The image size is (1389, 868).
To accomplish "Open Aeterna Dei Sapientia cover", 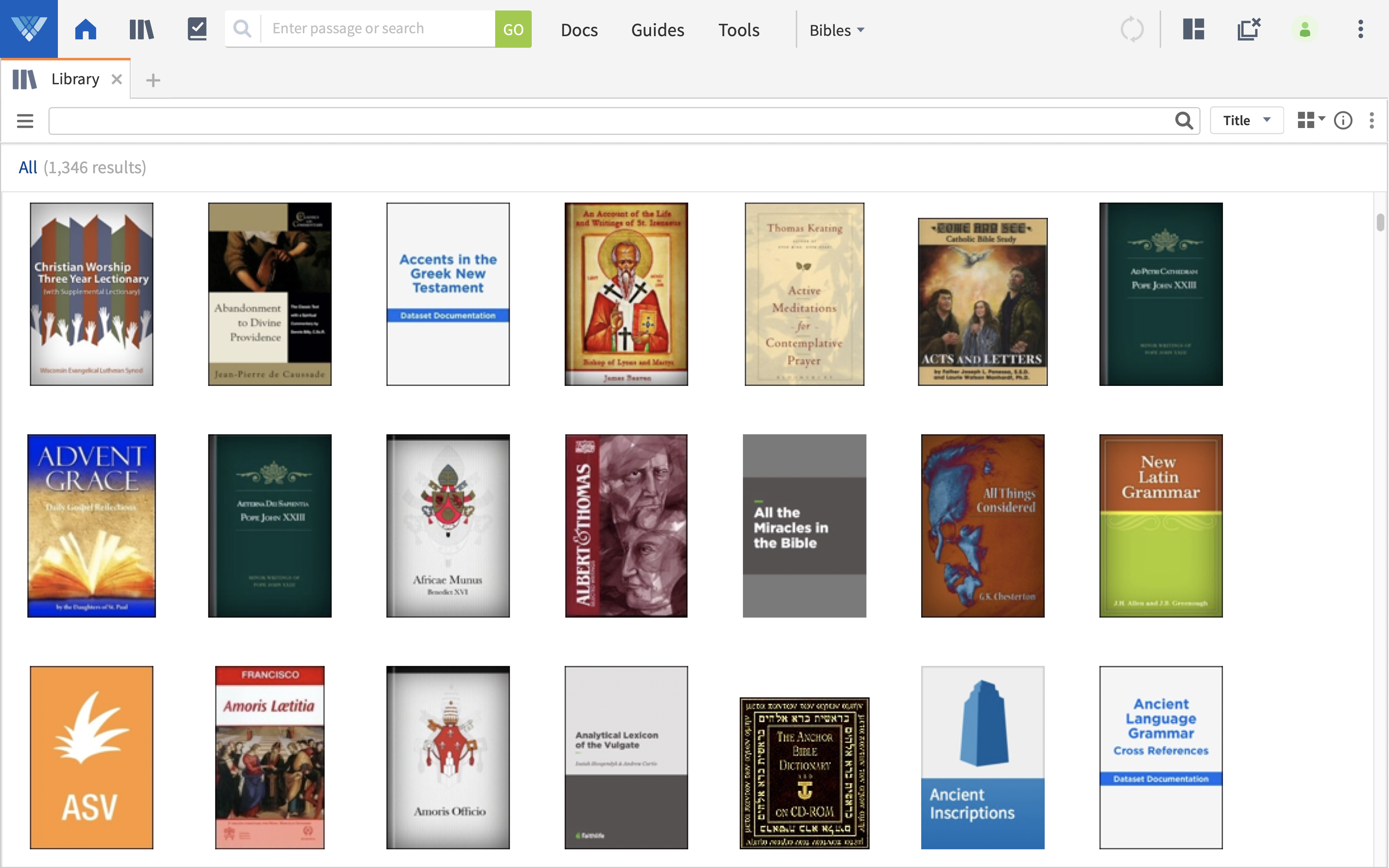I will click(270, 526).
